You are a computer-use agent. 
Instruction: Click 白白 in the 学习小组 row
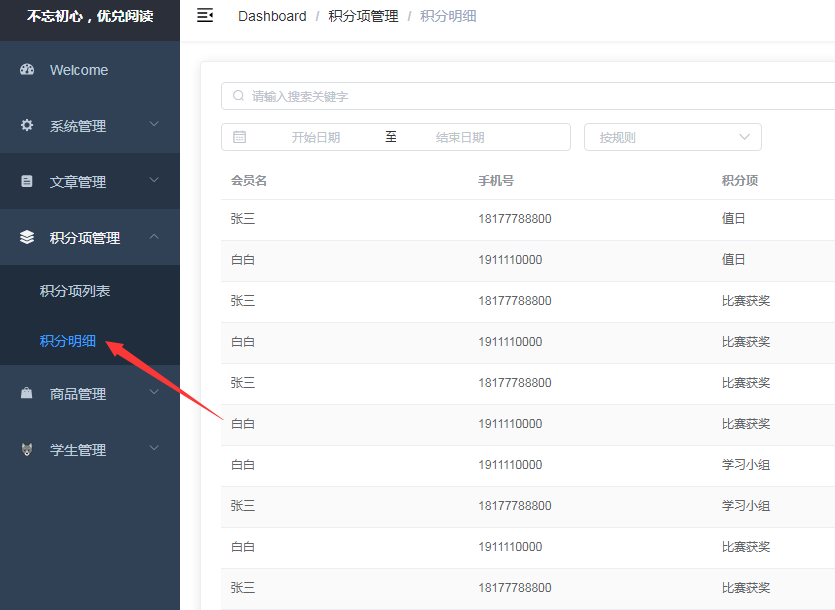(x=243, y=465)
